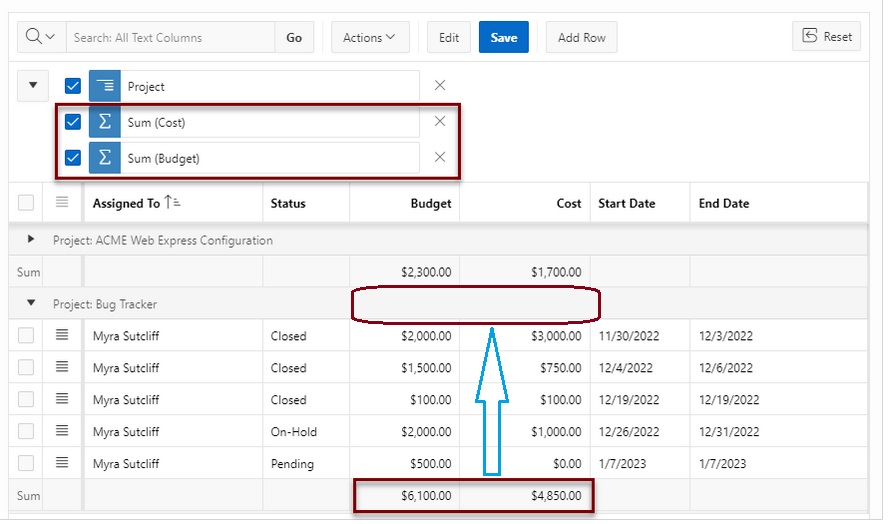
Task: Remove the Sum (Budget) aggregate
Action: pos(439,157)
